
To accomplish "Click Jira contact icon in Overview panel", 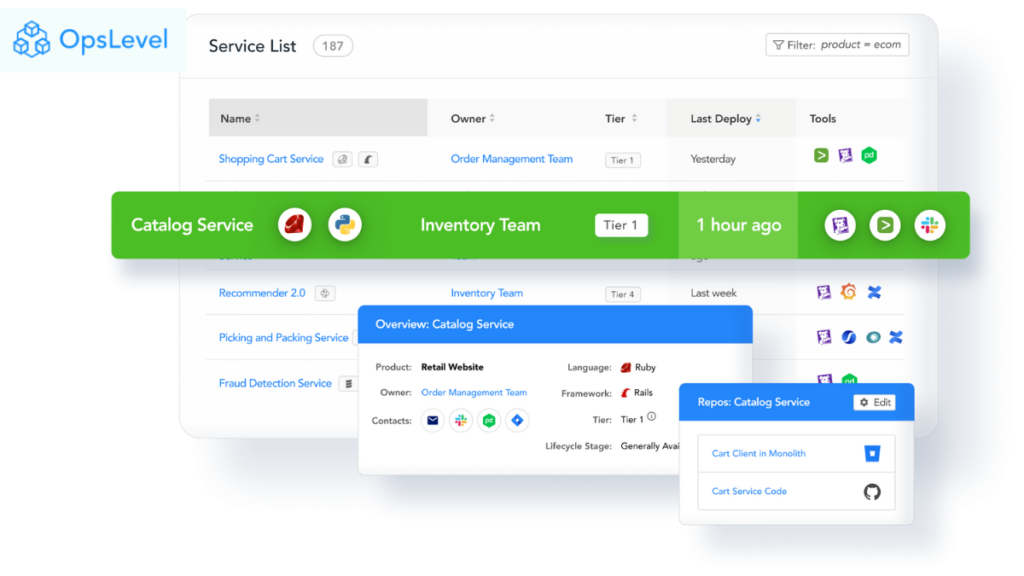I will [517, 421].
